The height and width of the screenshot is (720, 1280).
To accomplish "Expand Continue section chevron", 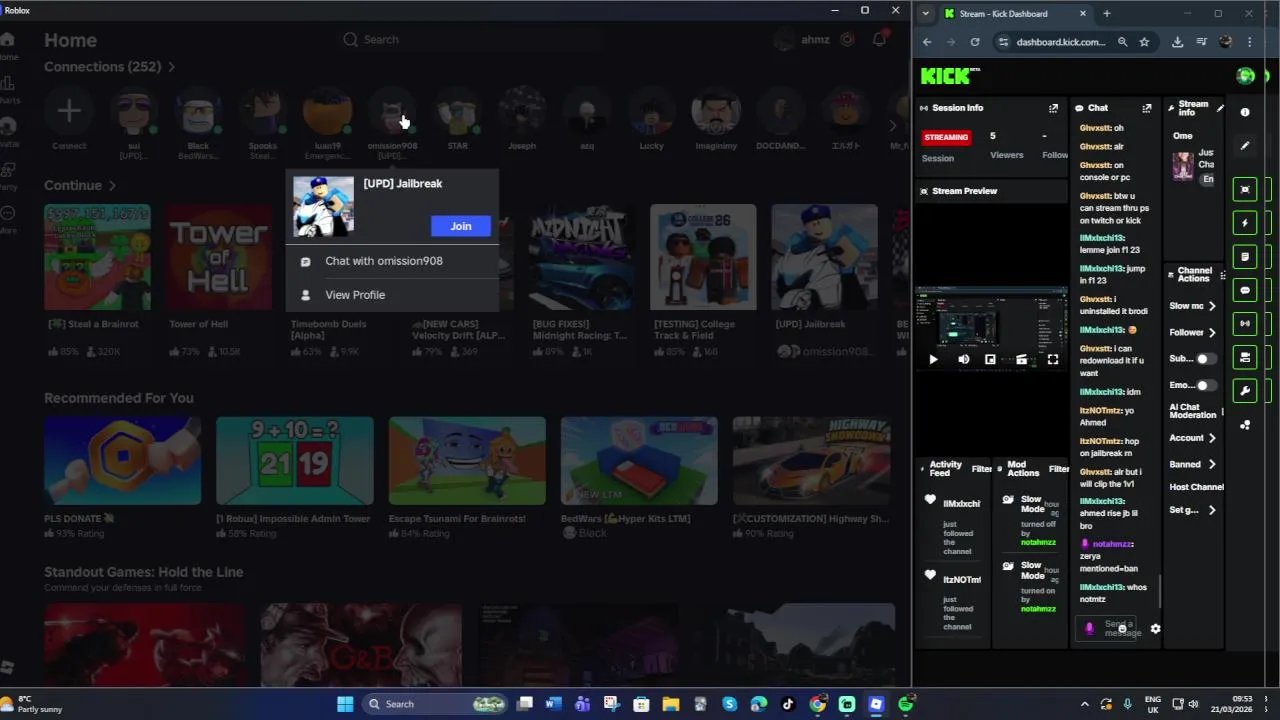I will click(112, 186).
